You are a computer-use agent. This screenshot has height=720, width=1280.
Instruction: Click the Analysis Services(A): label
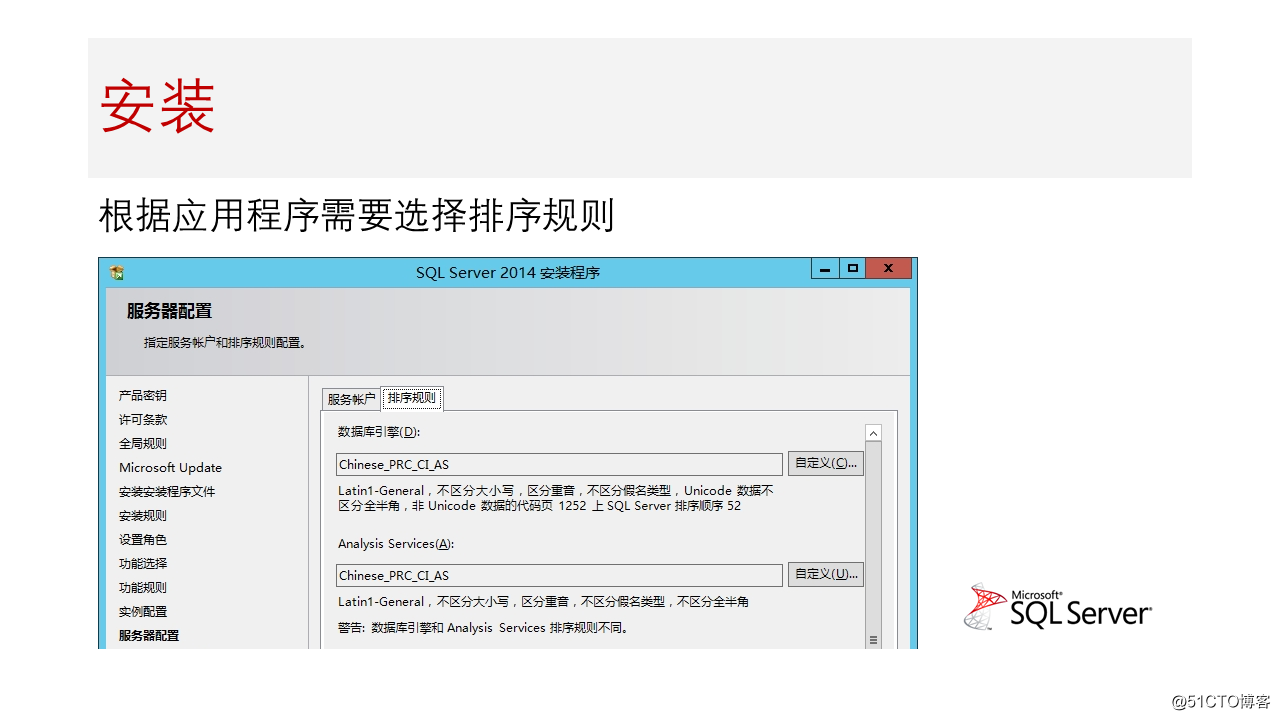(x=396, y=544)
